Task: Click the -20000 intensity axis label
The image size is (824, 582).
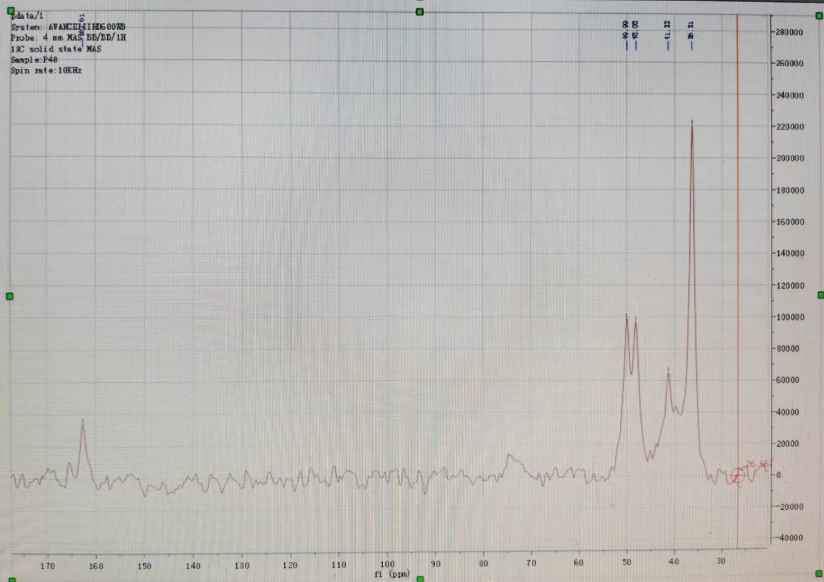Action: click(x=789, y=507)
